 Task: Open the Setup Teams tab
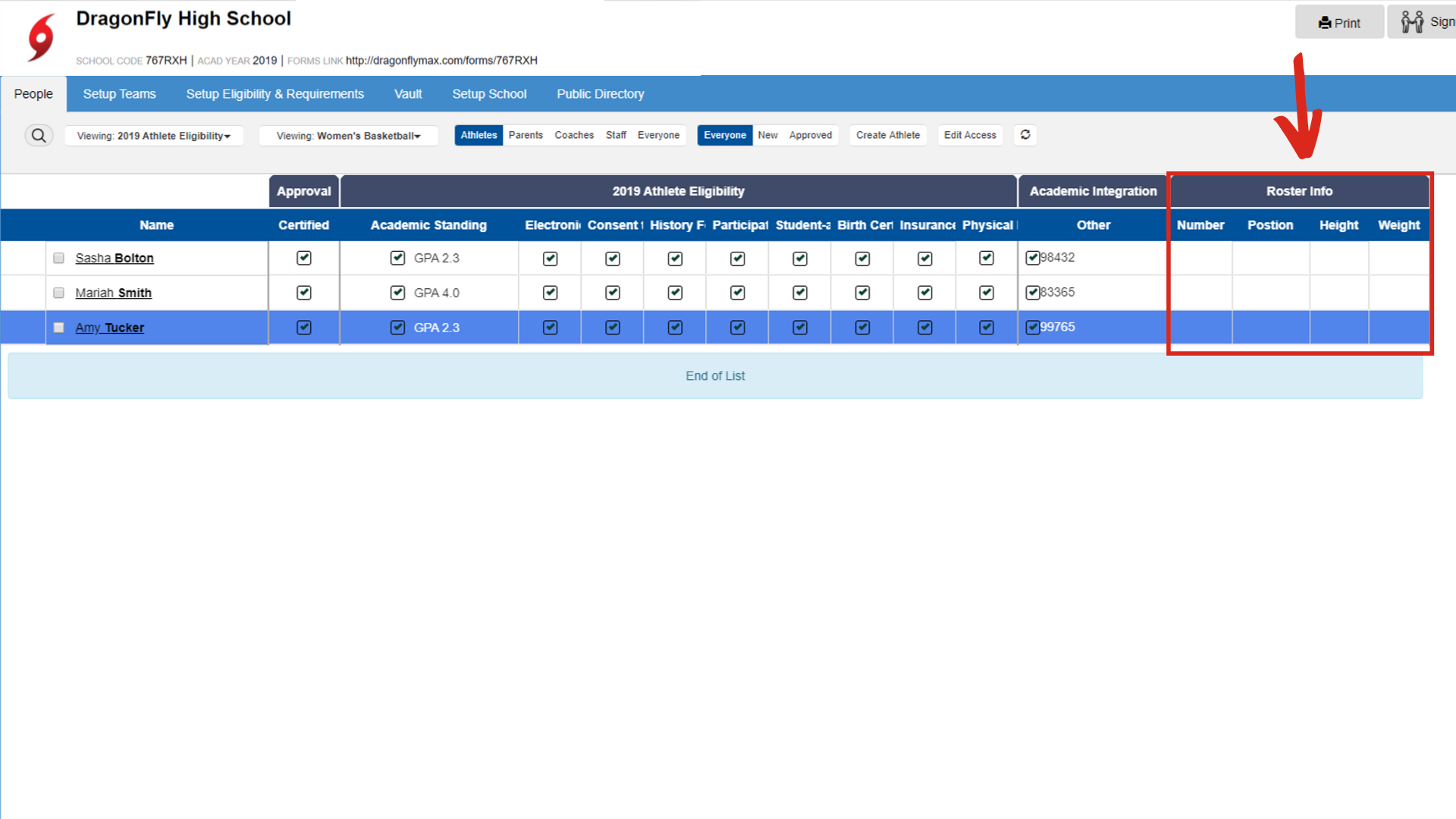coord(119,94)
